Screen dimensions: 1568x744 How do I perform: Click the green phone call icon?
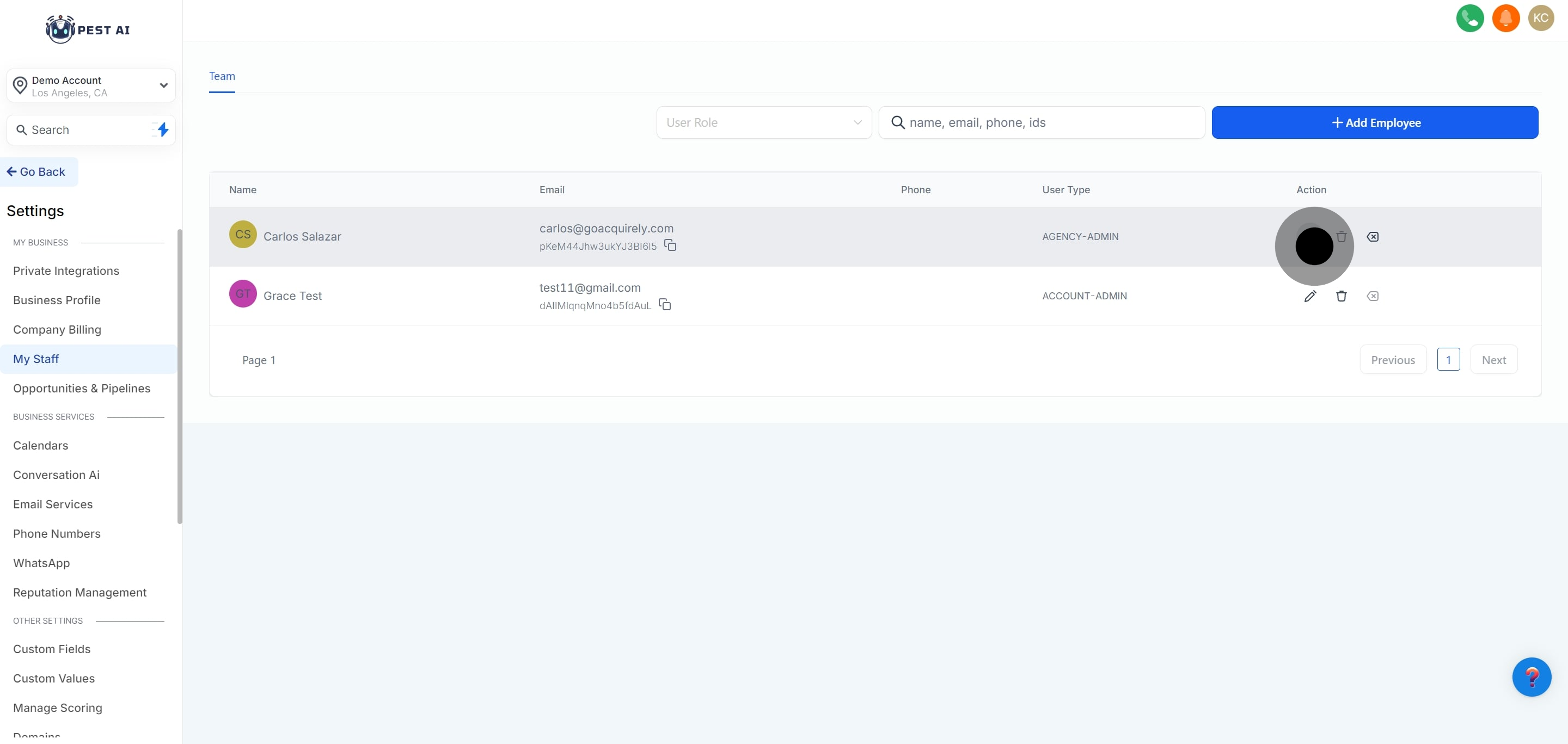click(x=1469, y=19)
